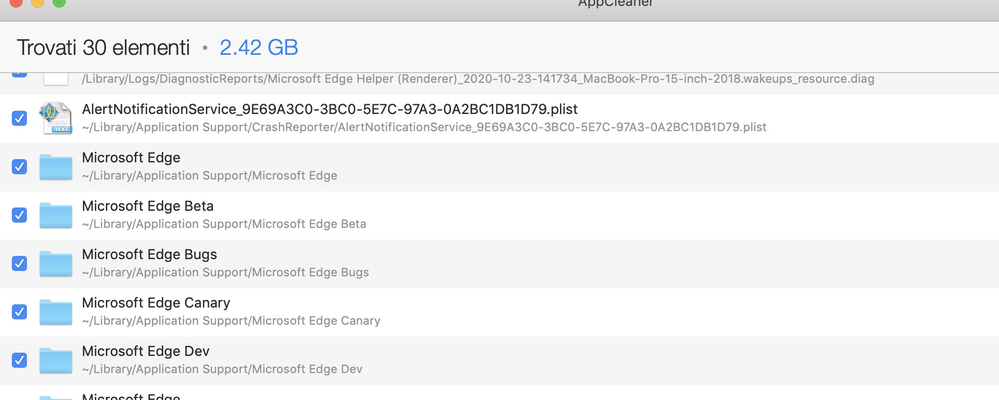Click the 2.42 GB total size label
999x400 pixels.
click(259, 48)
